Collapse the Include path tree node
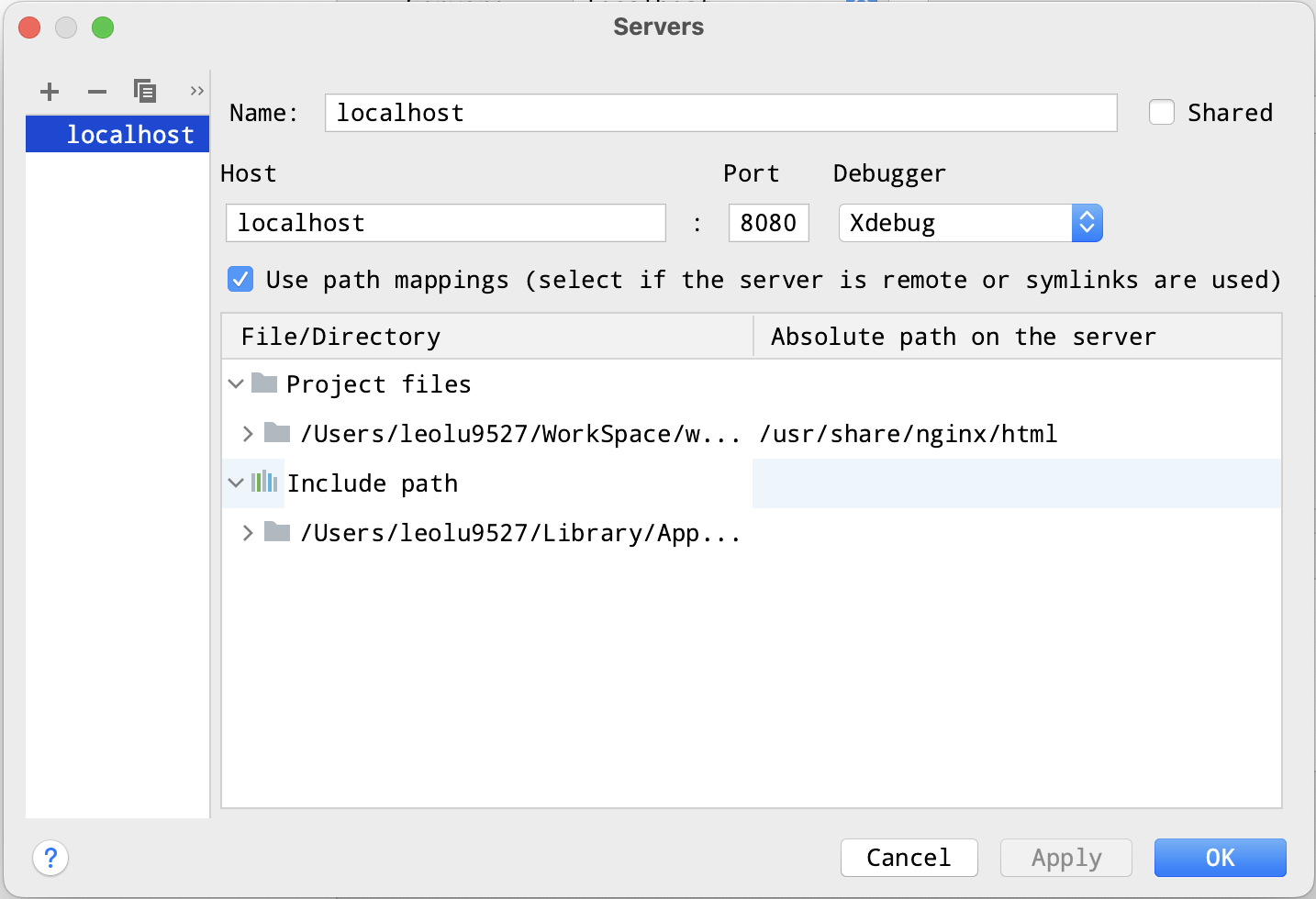 (236, 483)
